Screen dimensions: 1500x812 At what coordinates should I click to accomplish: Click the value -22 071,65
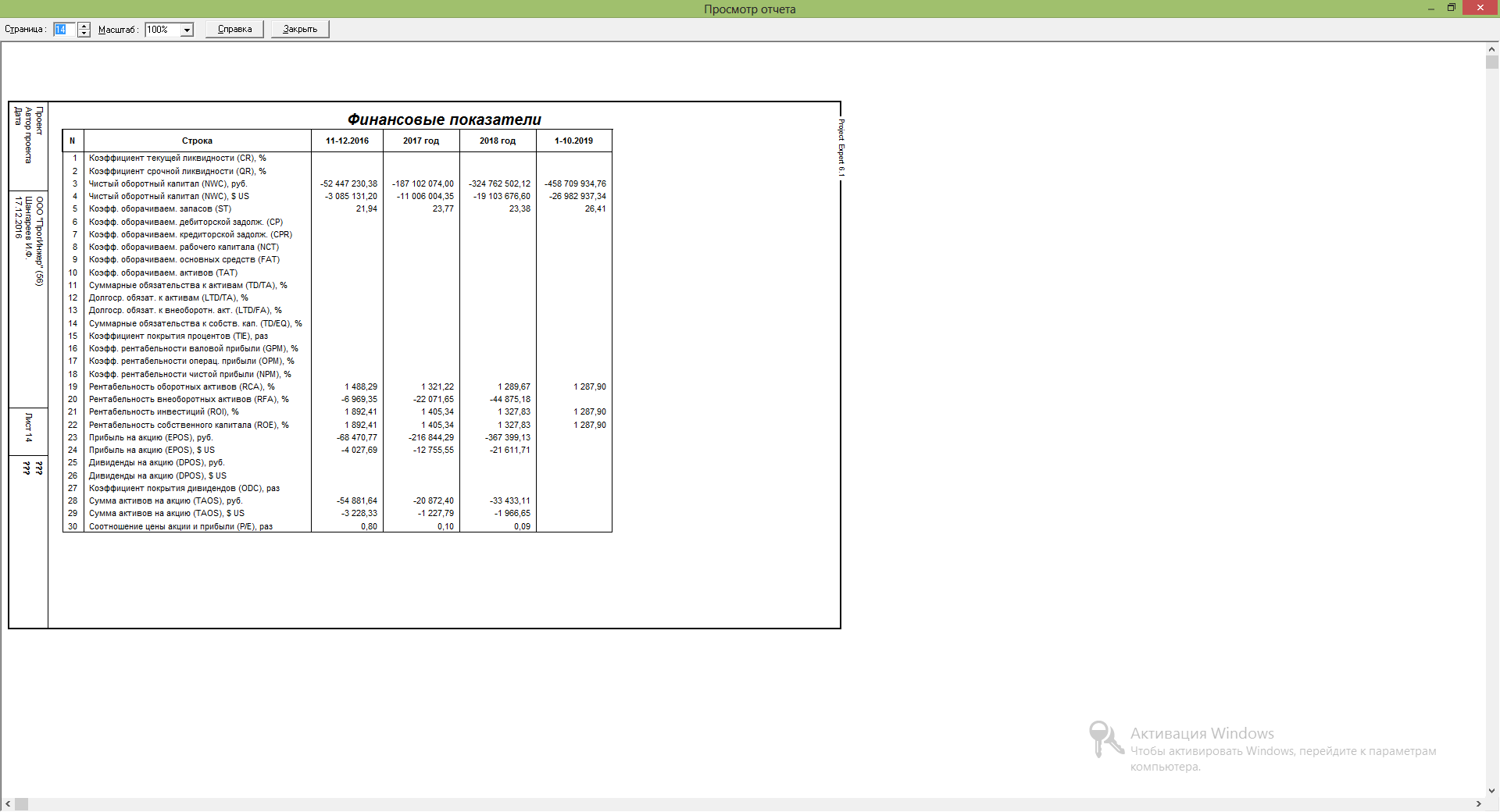click(x=434, y=399)
